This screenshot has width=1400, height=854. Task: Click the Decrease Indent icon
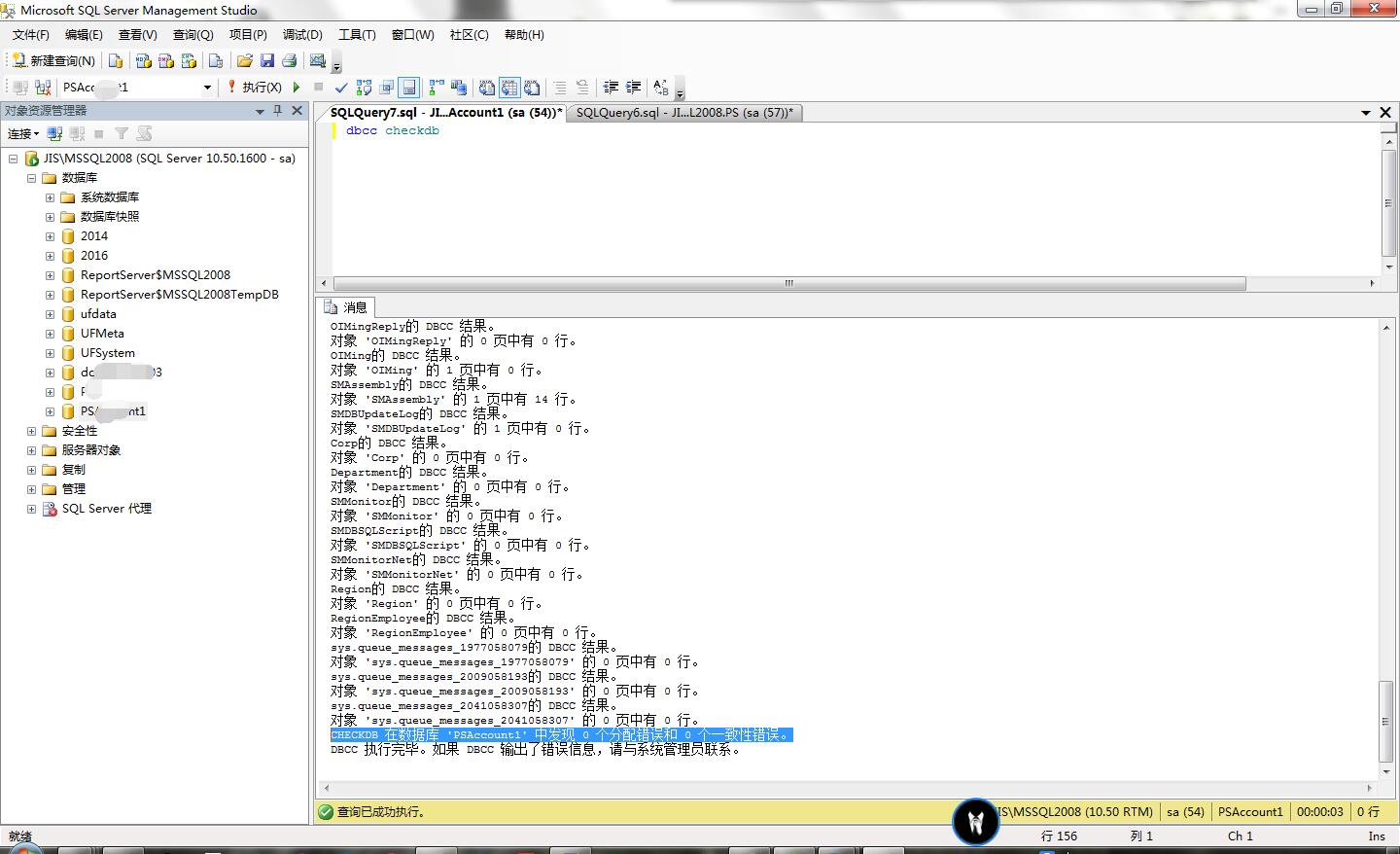click(611, 88)
